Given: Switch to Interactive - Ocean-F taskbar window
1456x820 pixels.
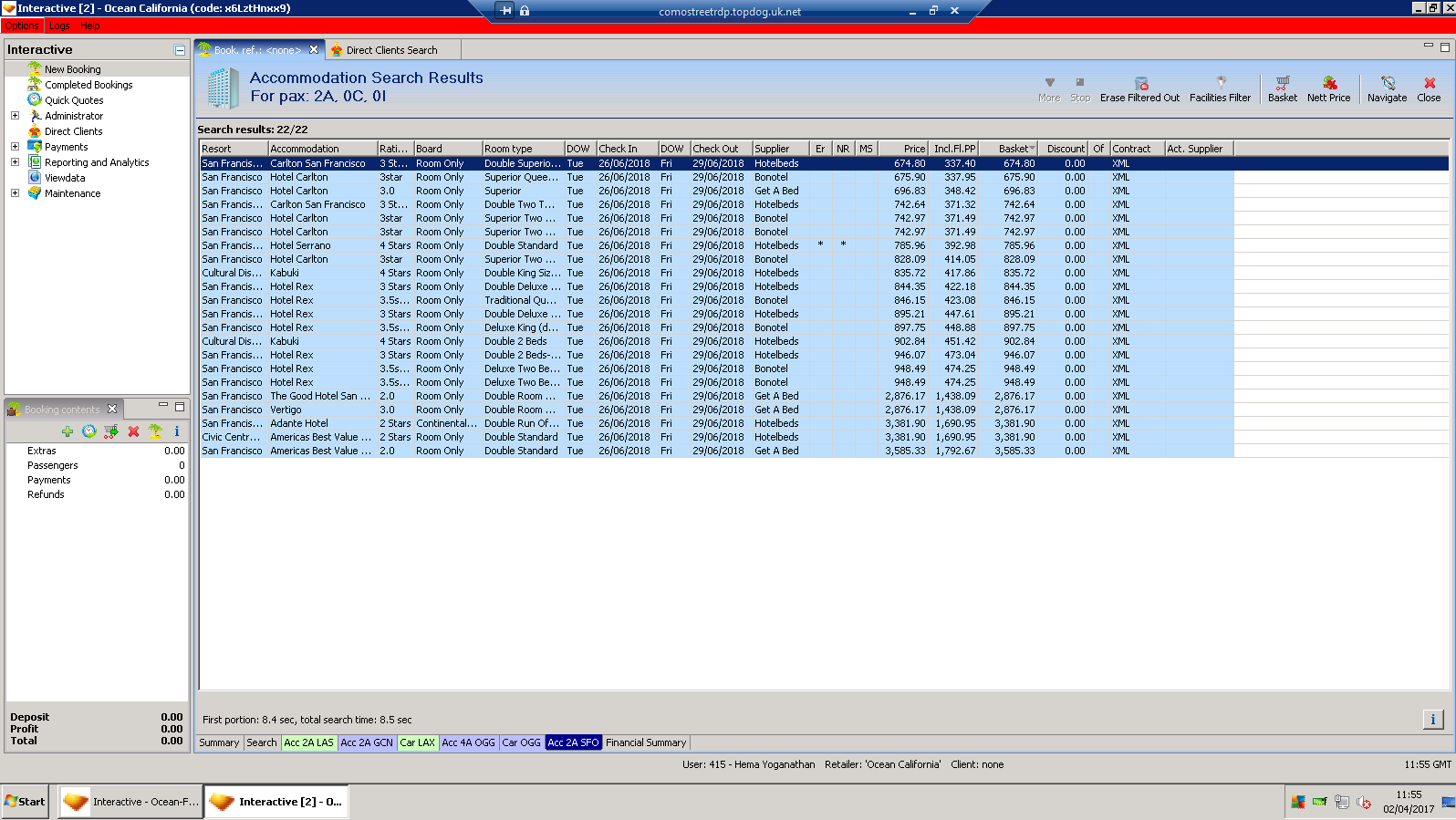Looking at the screenshot, I should click(130, 802).
